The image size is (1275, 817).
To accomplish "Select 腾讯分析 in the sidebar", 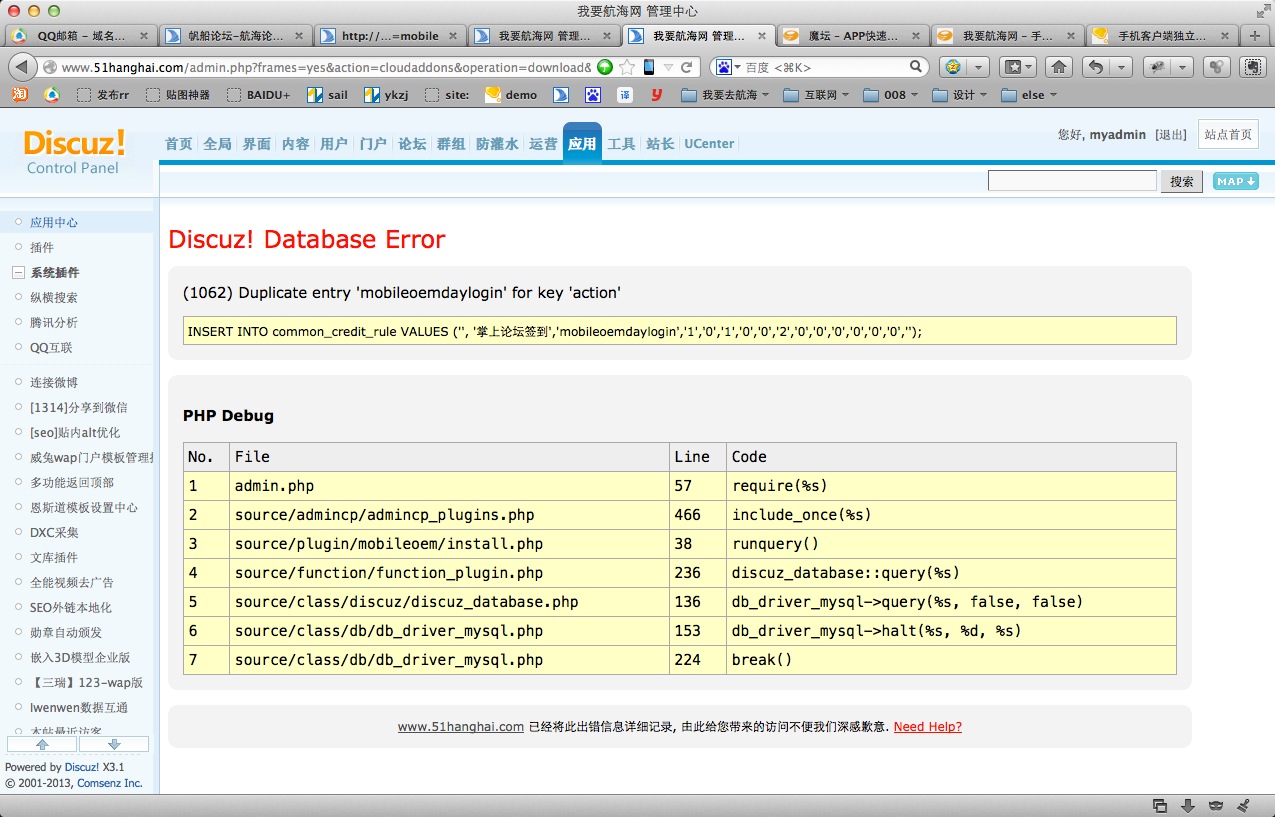I will coord(54,322).
